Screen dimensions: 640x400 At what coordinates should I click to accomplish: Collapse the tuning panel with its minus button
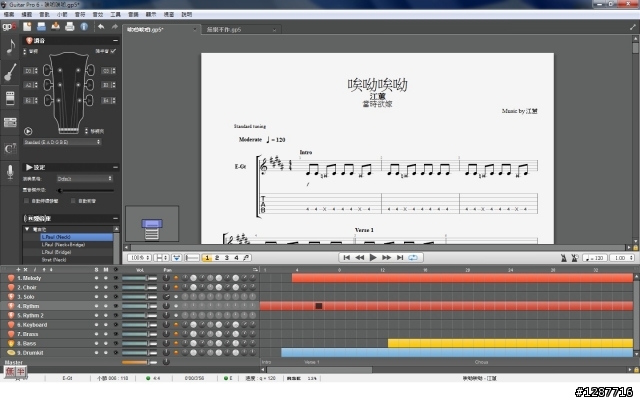click(116, 40)
